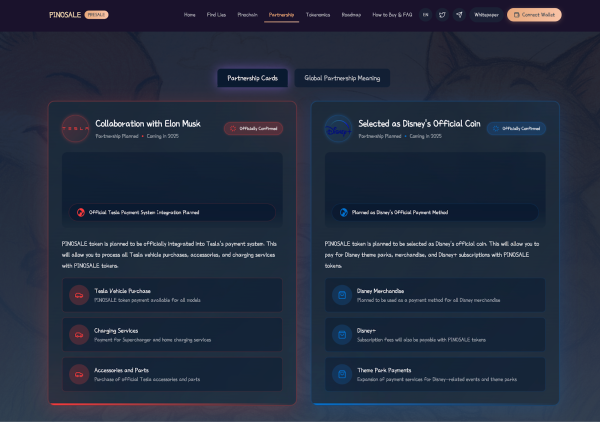Image resolution: width=600 pixels, height=422 pixels.
Task: Open the EN language selector
Action: click(426, 15)
